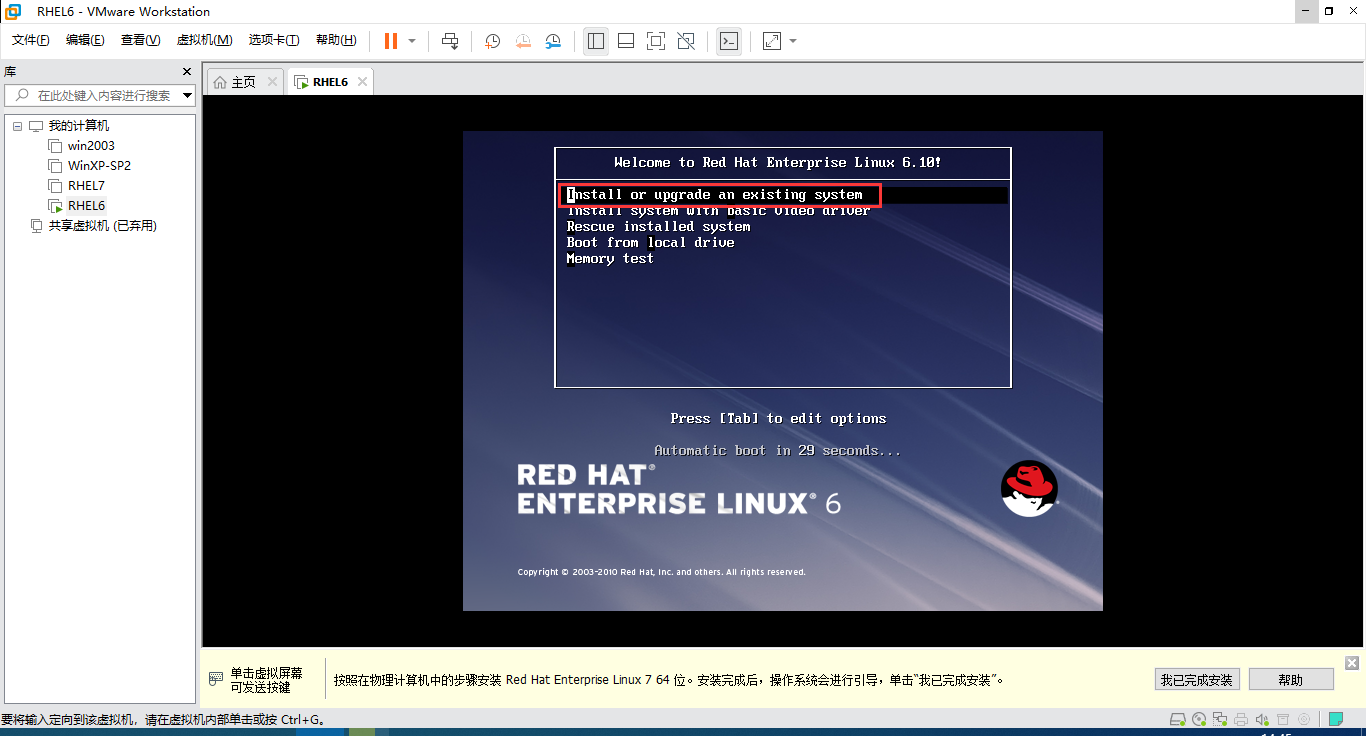The width and height of the screenshot is (1366, 736).
Task: Select 共享虚拟机 (已弃用) tree entry
Action: coord(102,226)
